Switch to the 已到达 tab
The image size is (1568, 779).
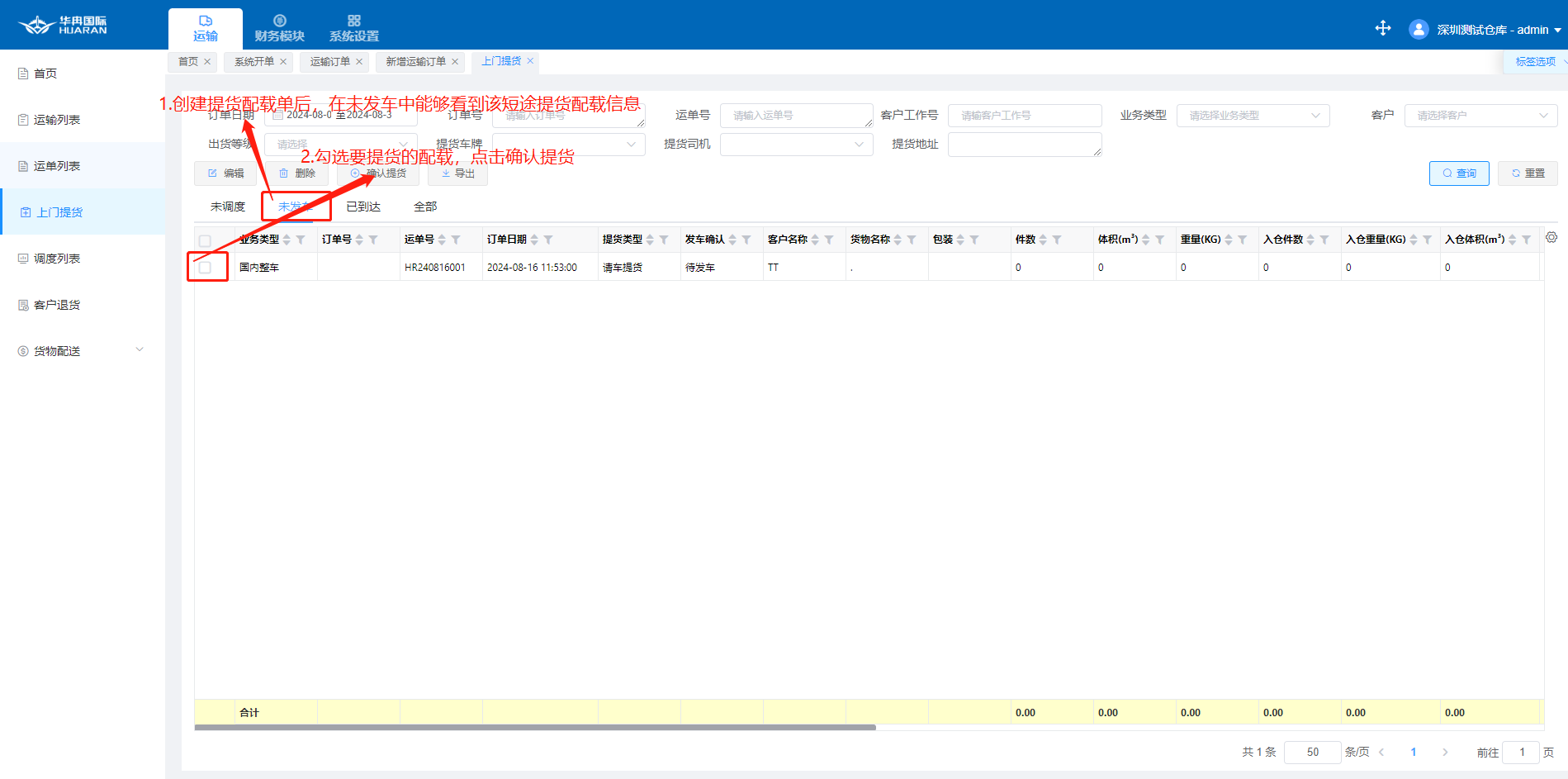coord(363,207)
